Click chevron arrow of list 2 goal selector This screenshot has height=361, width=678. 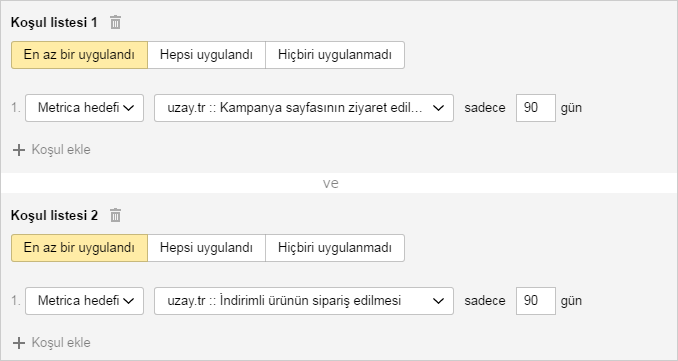[x=438, y=300]
